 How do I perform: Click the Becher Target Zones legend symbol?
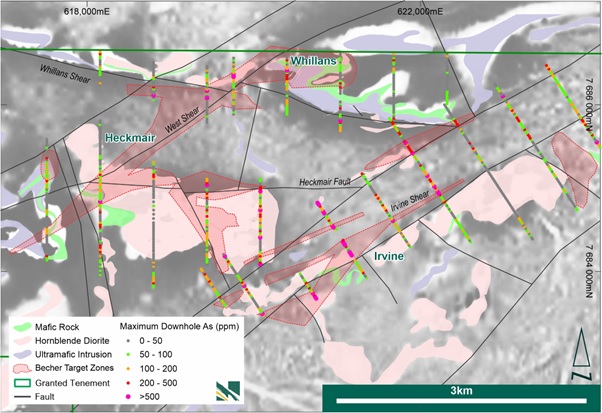[22, 368]
